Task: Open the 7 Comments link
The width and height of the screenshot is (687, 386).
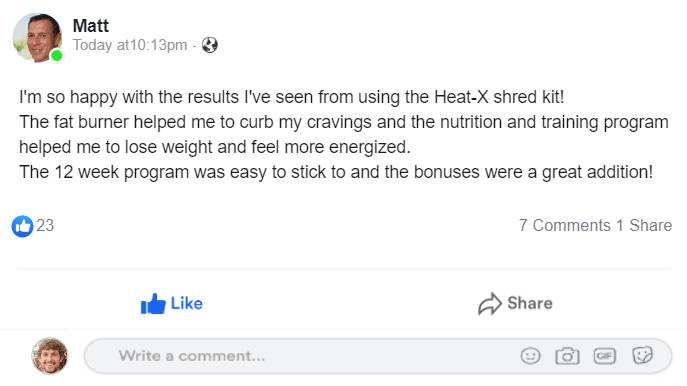Action: 565,225
